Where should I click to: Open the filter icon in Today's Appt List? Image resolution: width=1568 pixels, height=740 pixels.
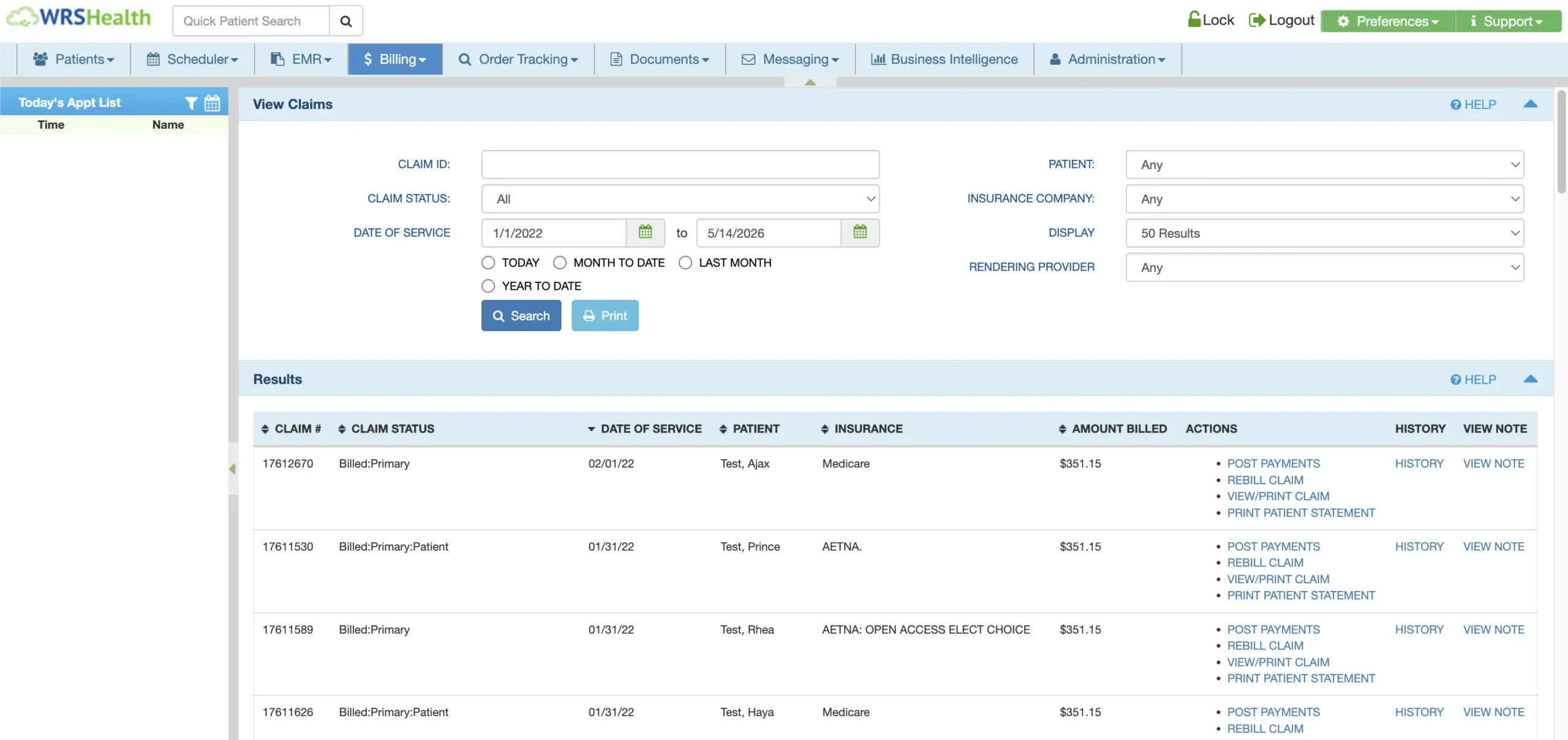pos(191,103)
